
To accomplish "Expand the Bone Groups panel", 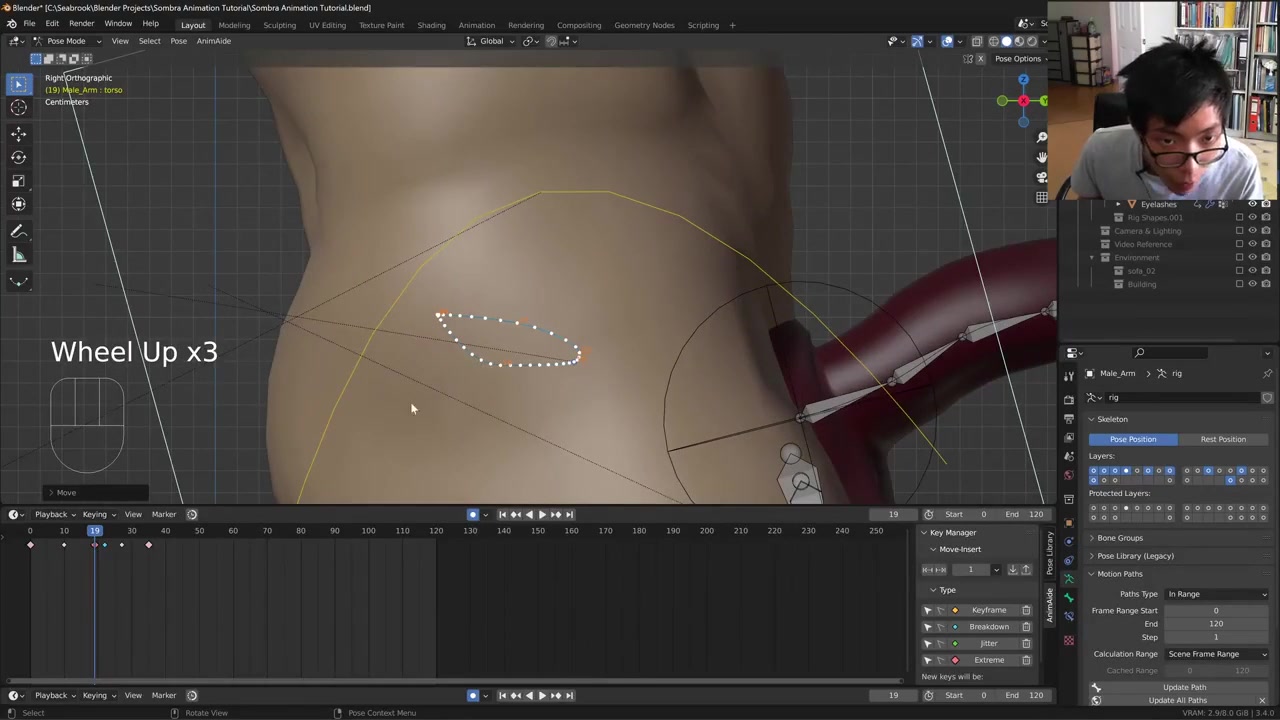I will click(x=1119, y=538).
